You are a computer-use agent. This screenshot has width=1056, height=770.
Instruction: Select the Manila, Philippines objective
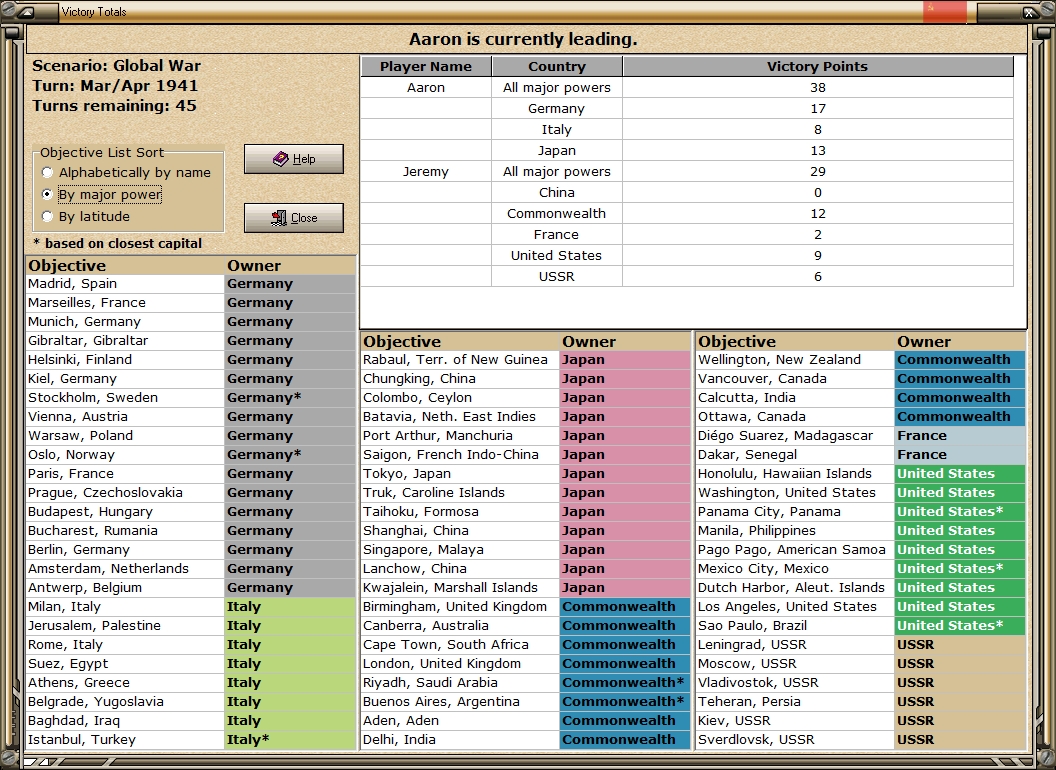(795, 531)
